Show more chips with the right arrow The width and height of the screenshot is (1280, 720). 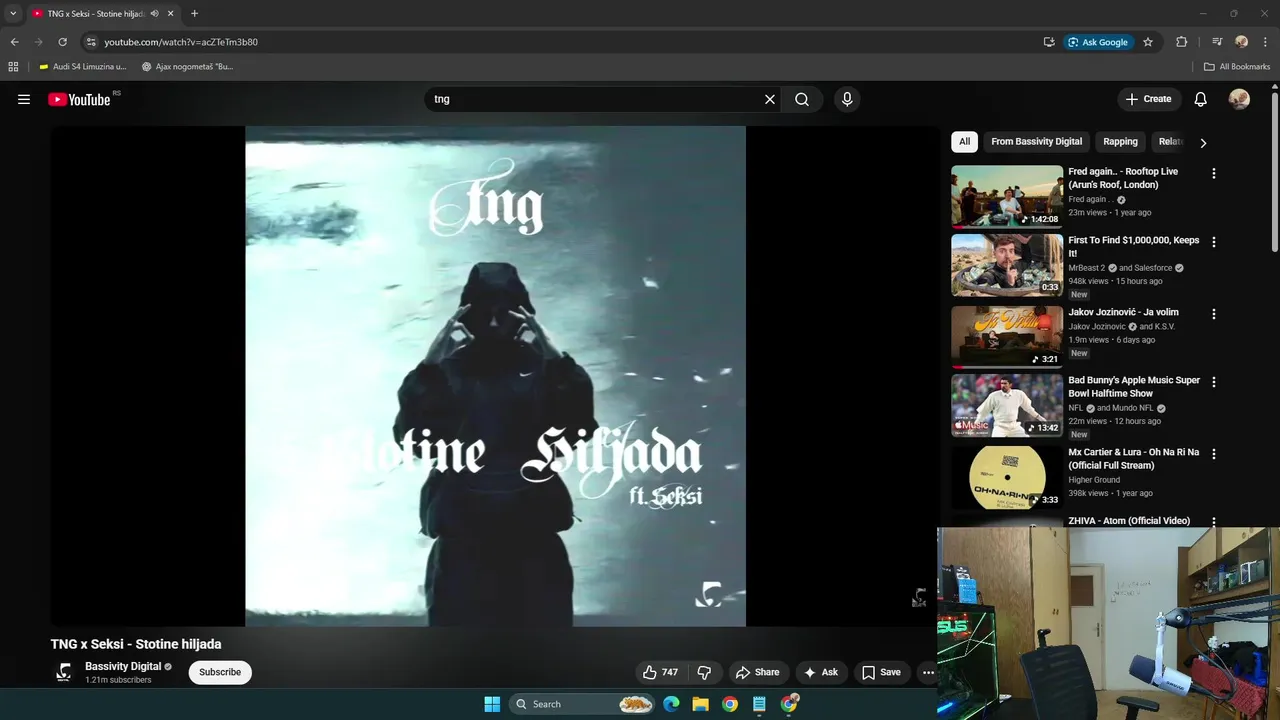pyautogui.click(x=1203, y=143)
